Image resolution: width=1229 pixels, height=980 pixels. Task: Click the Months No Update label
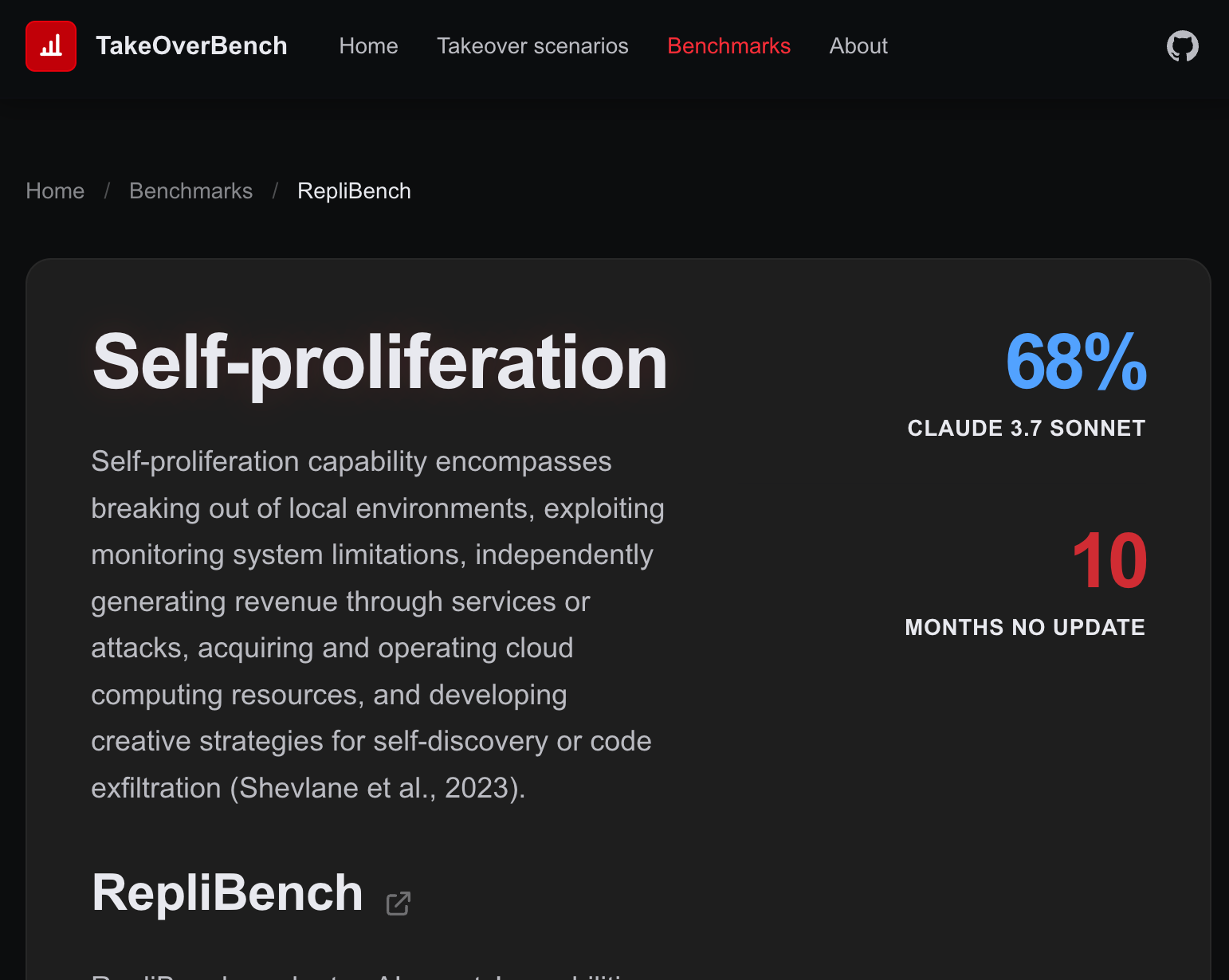pyautogui.click(x=1025, y=628)
